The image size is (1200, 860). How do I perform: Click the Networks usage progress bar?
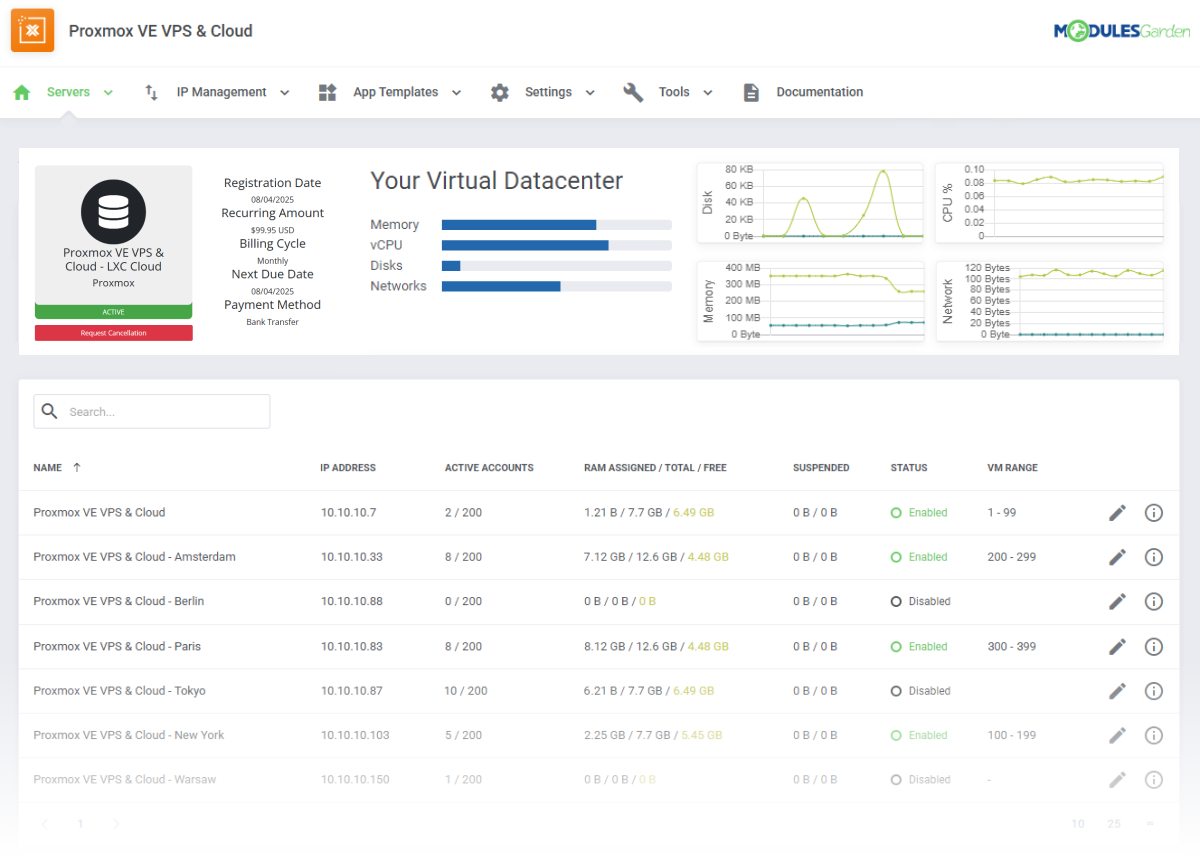[557, 286]
